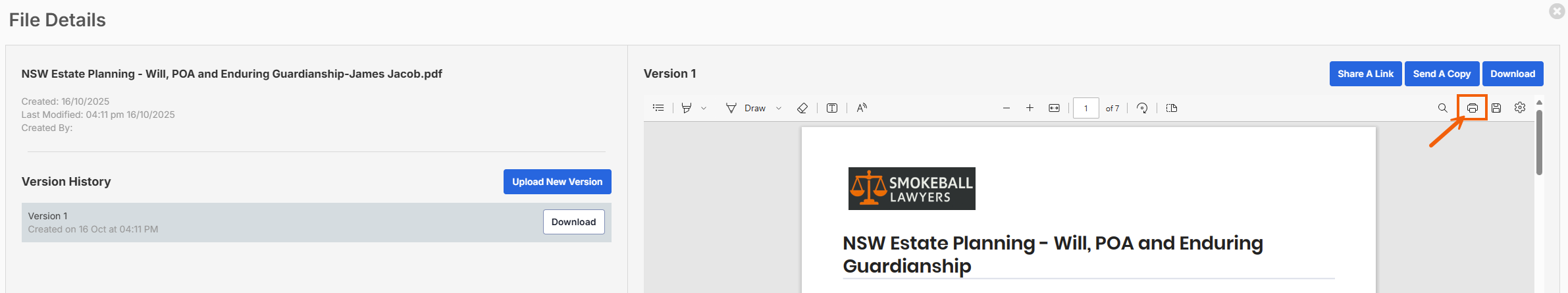This screenshot has width=1568, height=293.
Task: Select the eraser tool
Action: [x=802, y=108]
